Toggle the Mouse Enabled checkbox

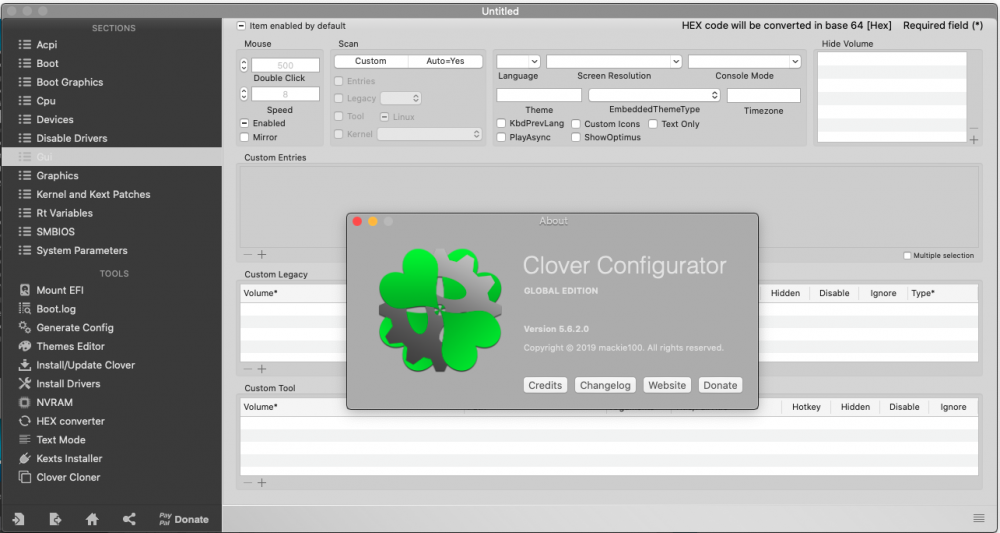(244, 123)
